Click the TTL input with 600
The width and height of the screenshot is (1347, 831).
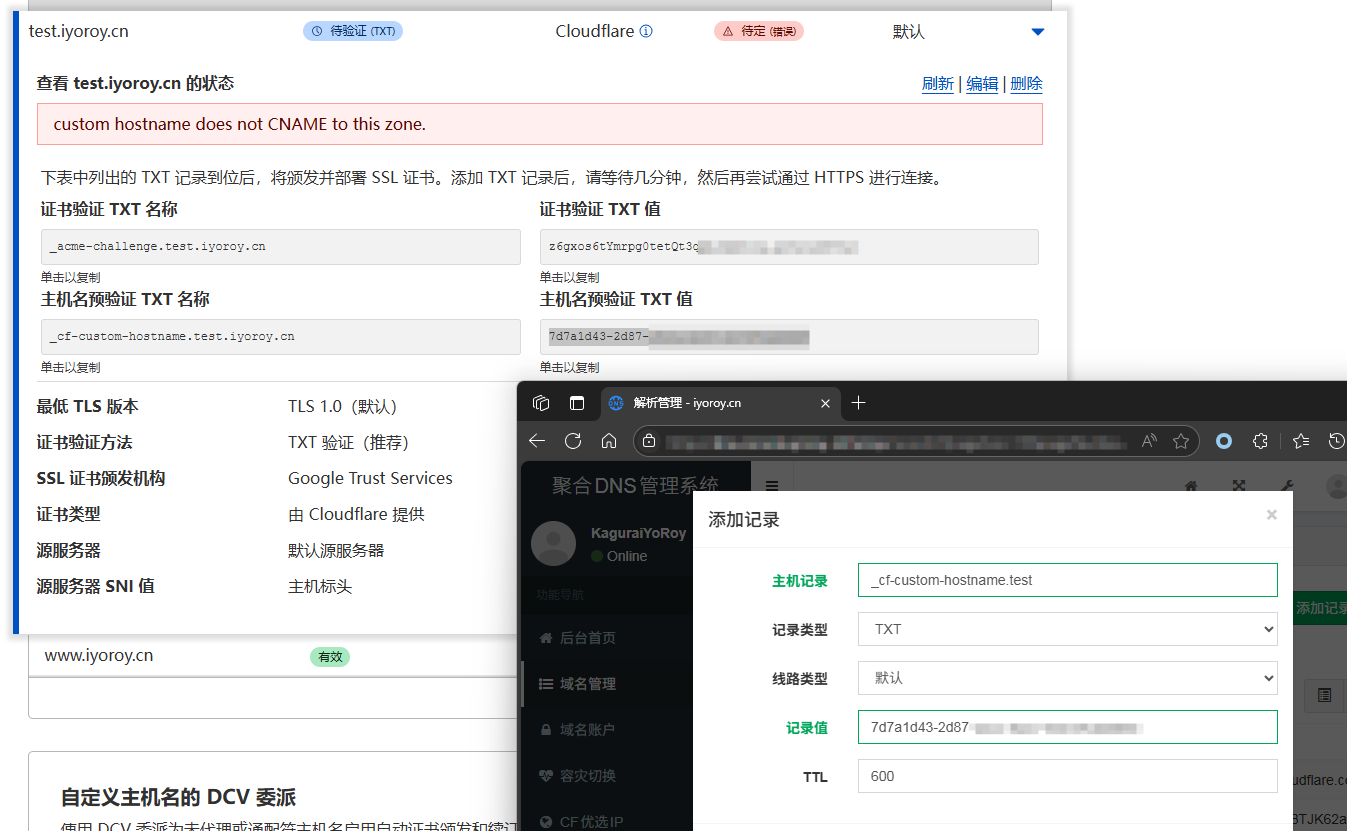(x=1067, y=776)
